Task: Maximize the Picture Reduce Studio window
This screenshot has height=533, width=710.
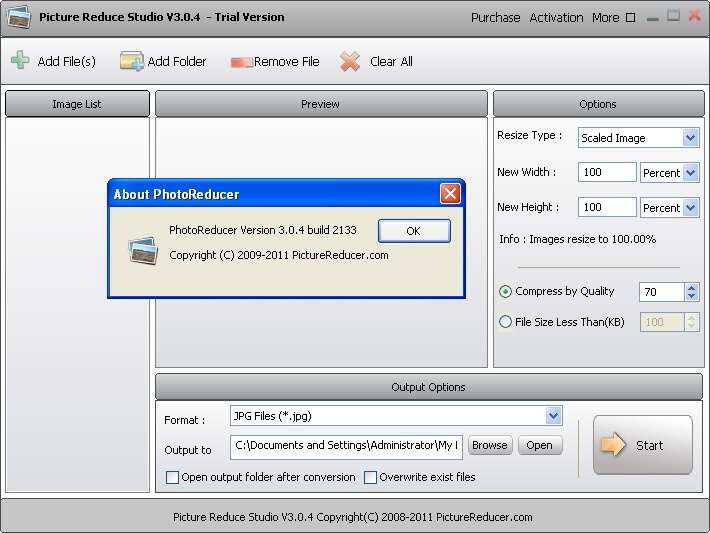Action: pos(673,16)
